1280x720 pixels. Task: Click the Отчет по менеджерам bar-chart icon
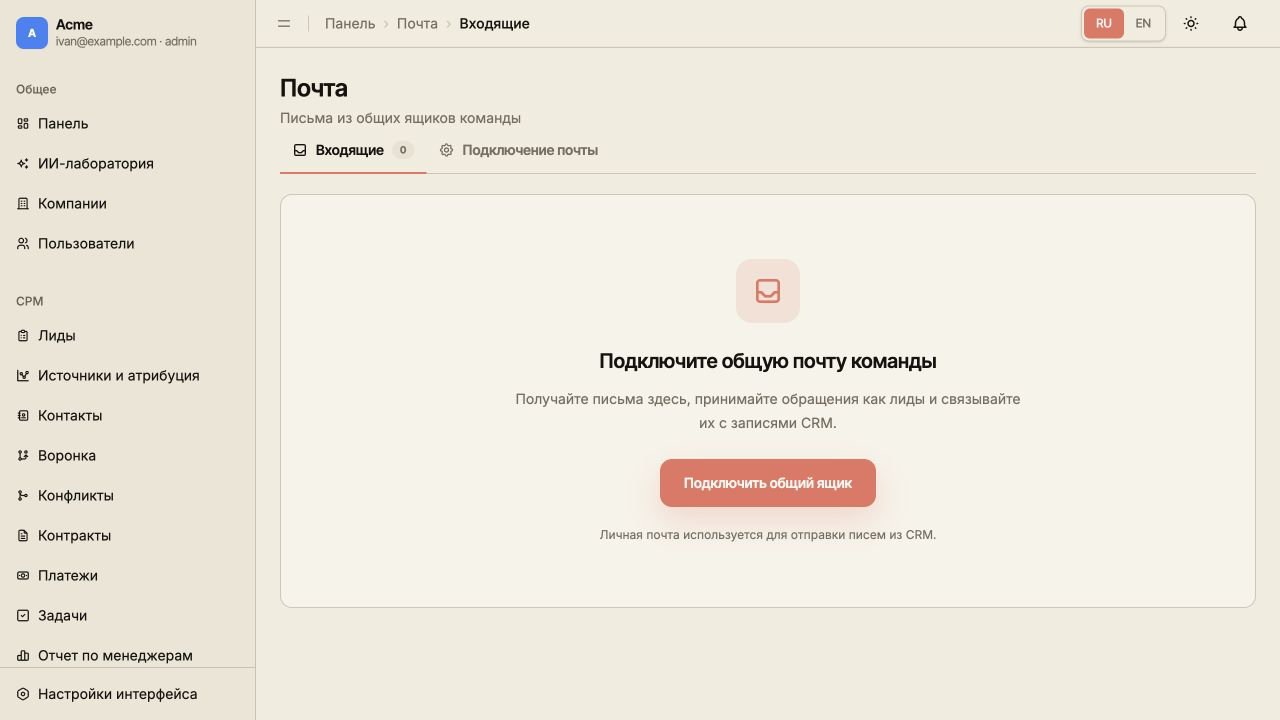pos(23,656)
